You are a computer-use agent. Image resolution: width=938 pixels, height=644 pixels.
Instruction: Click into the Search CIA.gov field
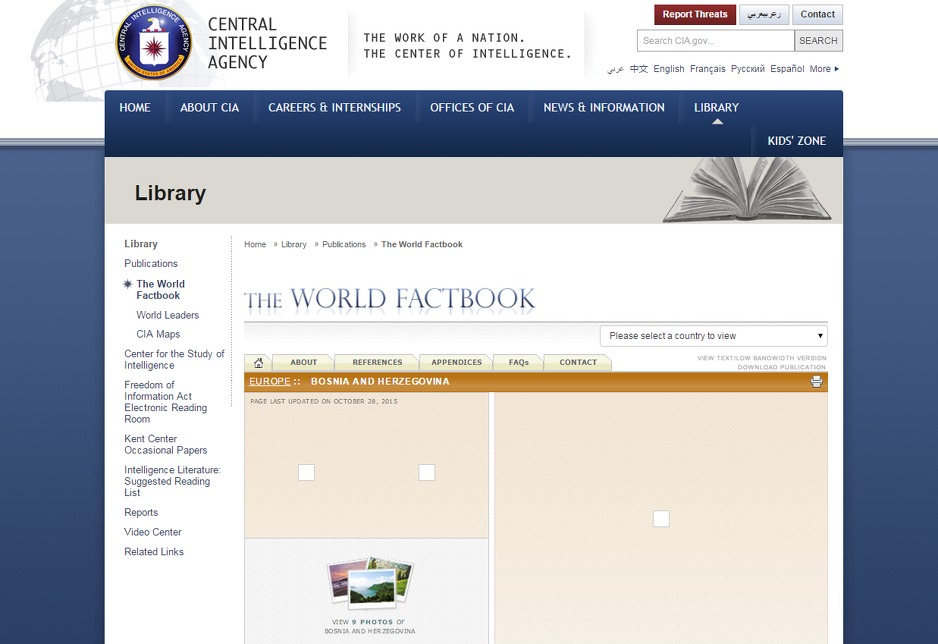point(715,41)
